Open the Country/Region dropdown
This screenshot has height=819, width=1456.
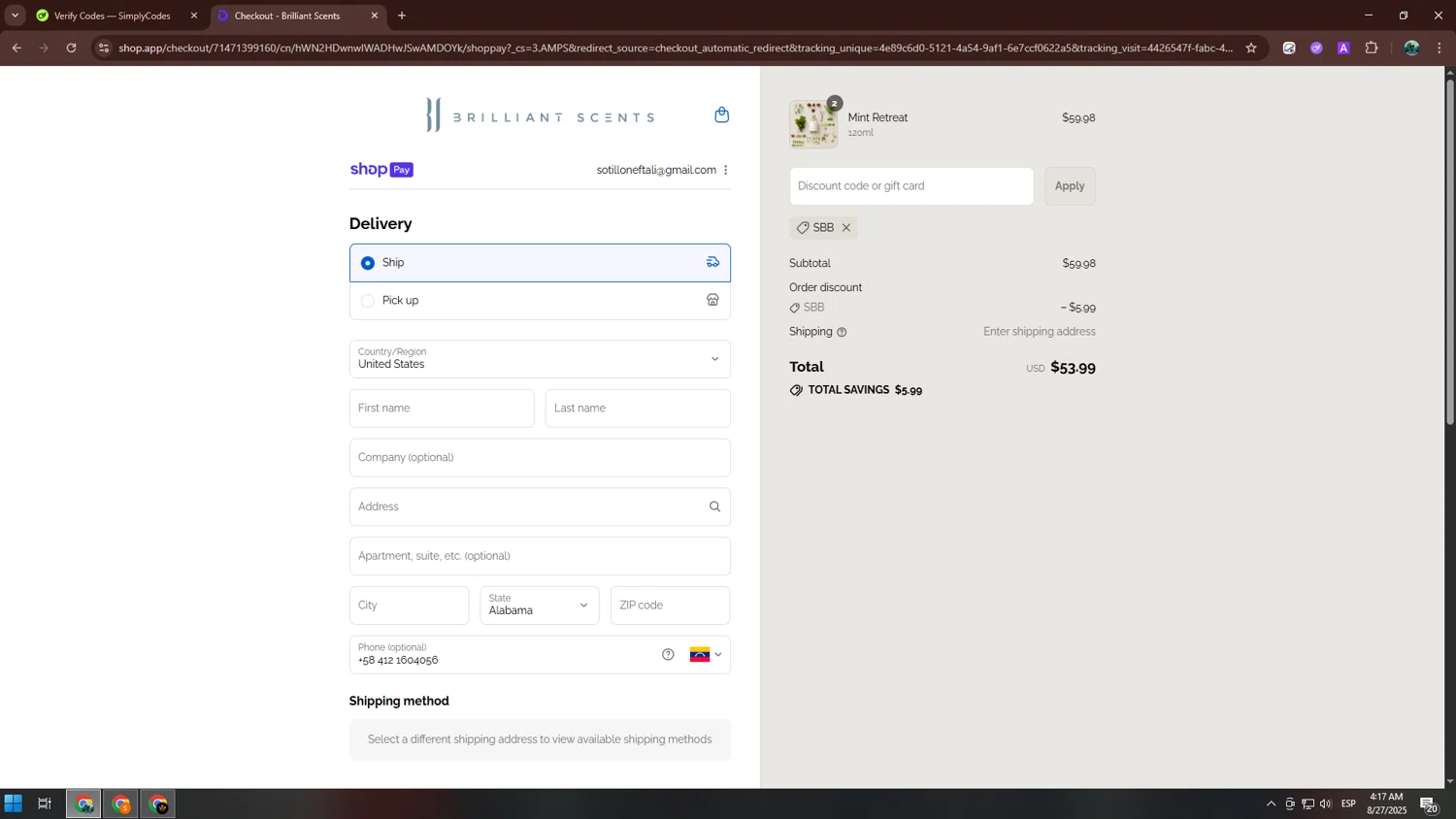tap(540, 359)
